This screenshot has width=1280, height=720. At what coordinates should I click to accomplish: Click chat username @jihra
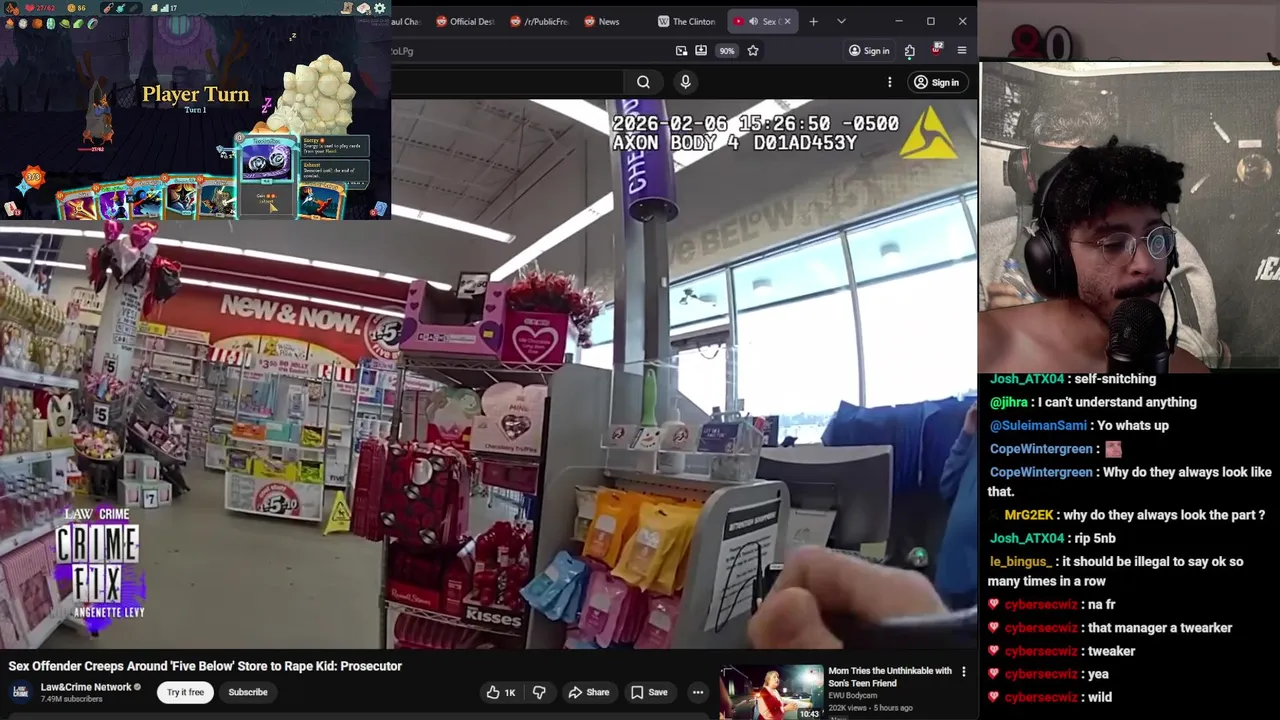point(1009,402)
